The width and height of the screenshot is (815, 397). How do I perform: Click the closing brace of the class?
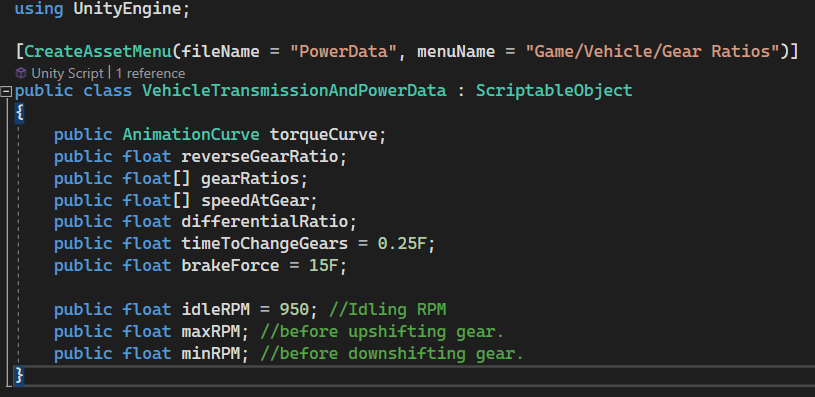click(x=19, y=375)
